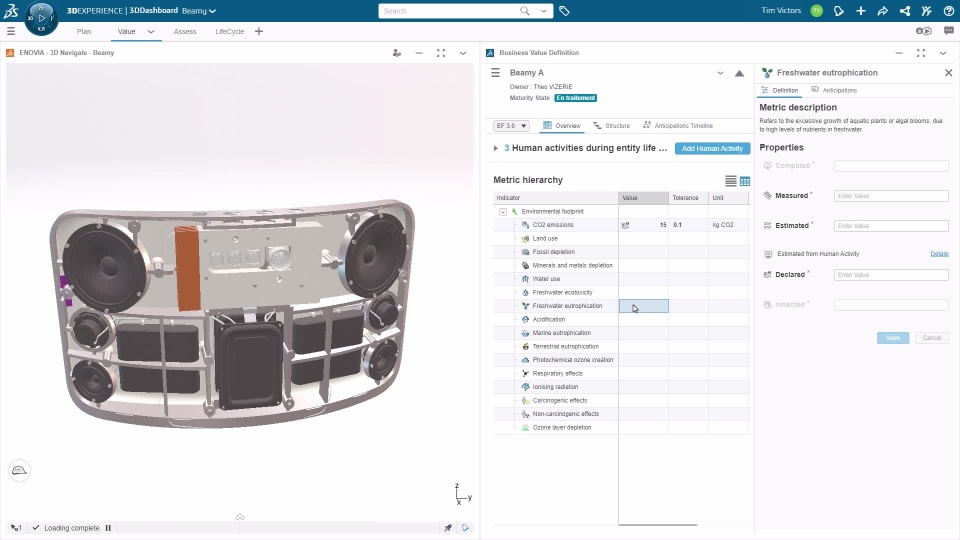
Task: Close the Freshwater eutrophication panel
Action: (948, 73)
